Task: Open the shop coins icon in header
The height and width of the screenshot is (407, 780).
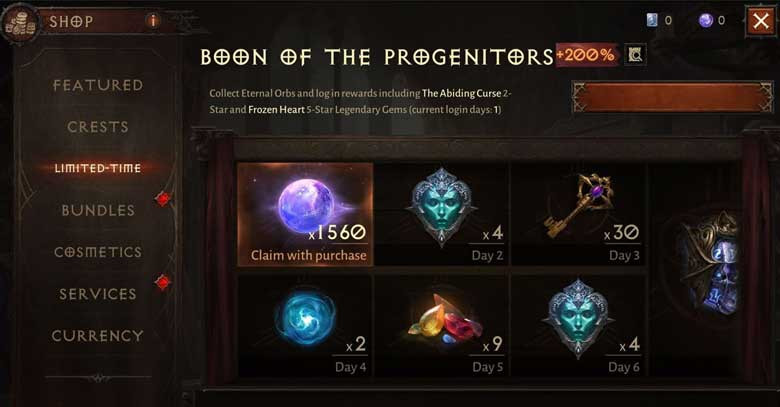Action: [20, 23]
